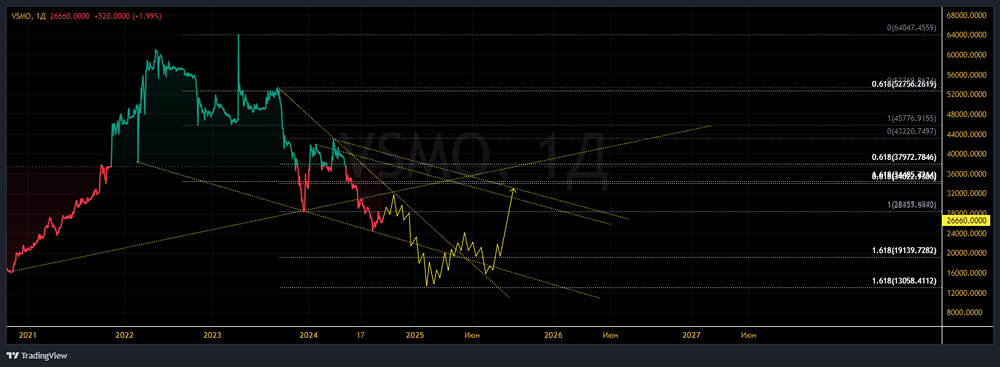The width and height of the screenshot is (1000, 367).
Task: Click the 64000.0000 price axis label
Action: point(966,35)
